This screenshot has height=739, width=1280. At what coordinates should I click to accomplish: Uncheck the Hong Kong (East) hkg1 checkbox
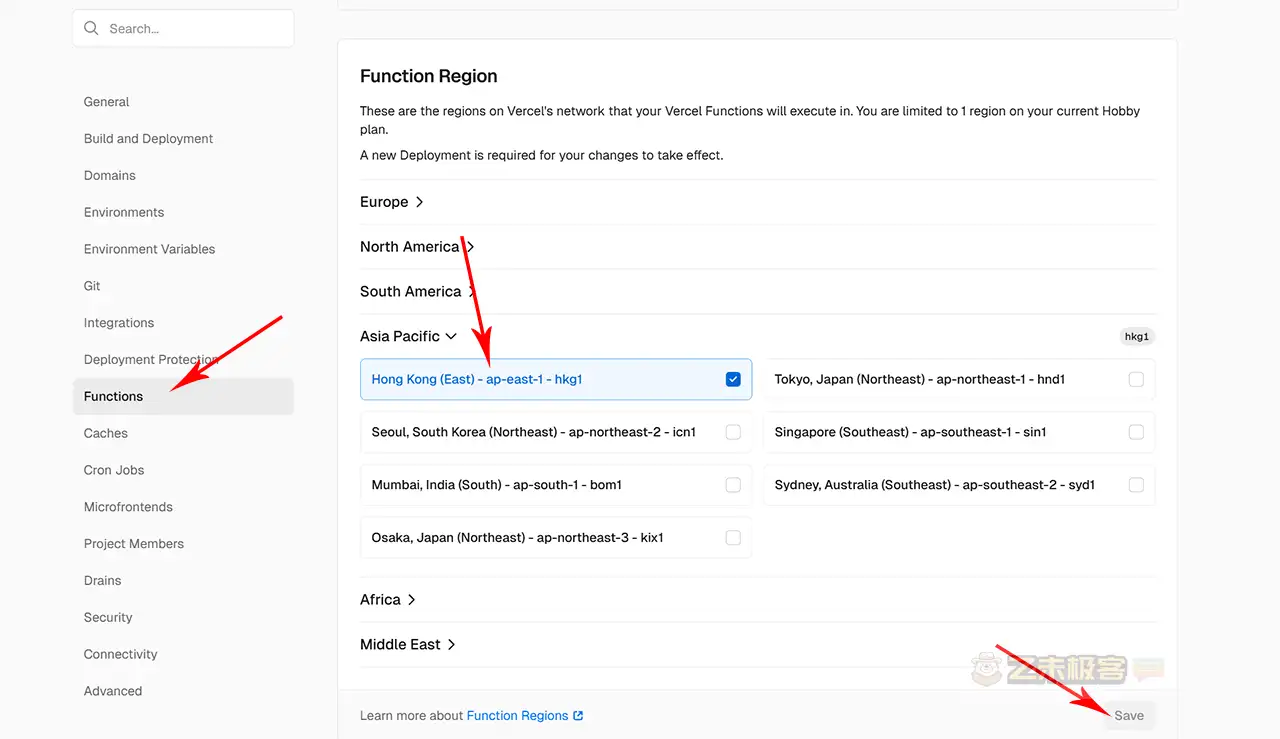point(733,380)
